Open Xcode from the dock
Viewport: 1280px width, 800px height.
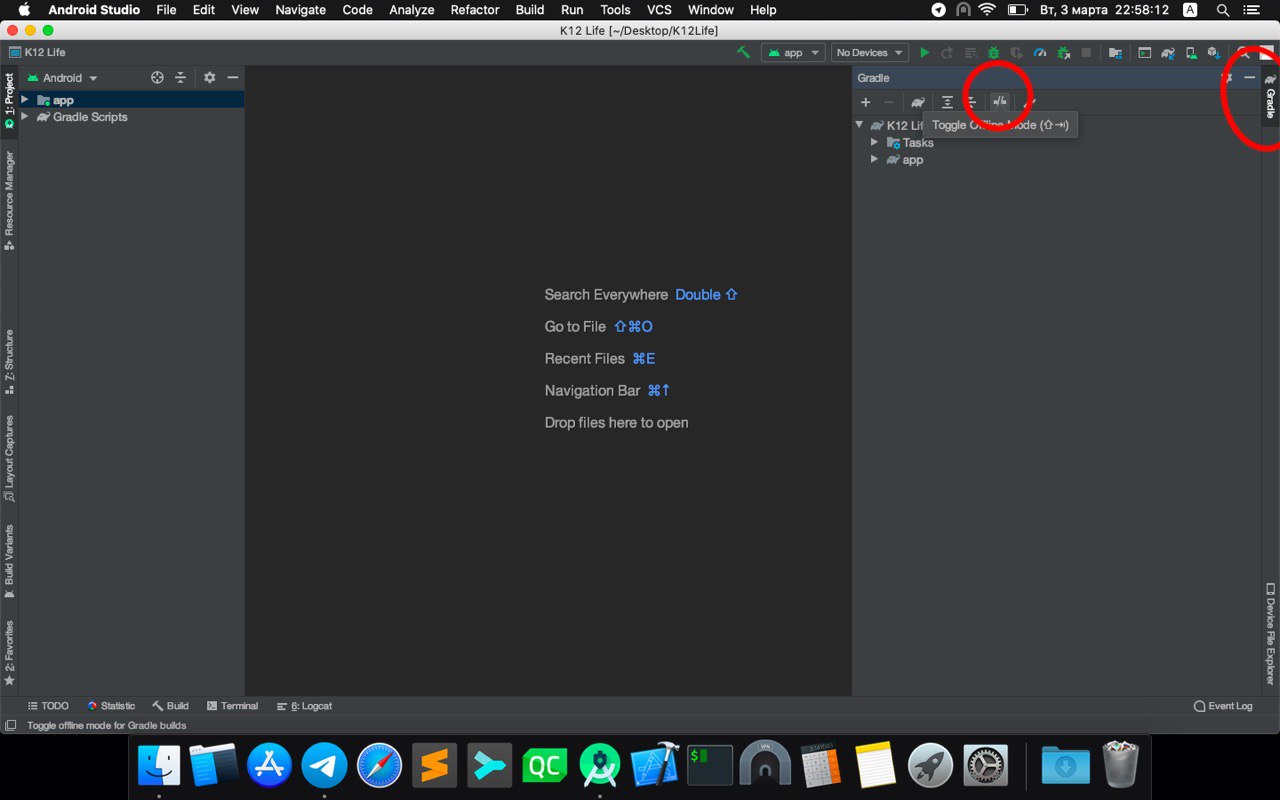pyautogui.click(x=655, y=766)
